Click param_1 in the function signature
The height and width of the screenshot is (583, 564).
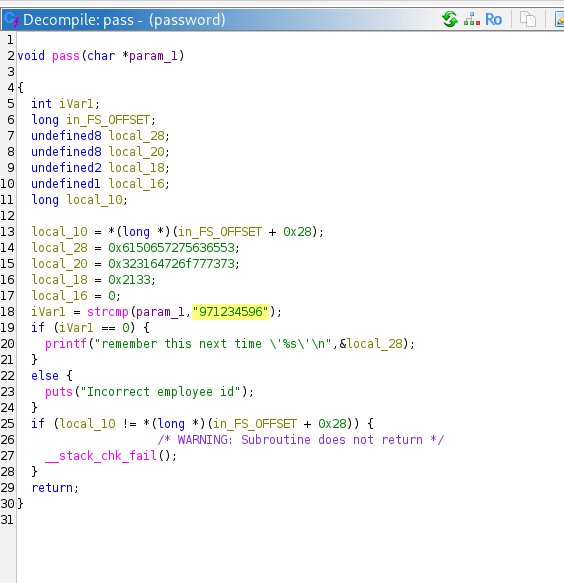(x=153, y=56)
